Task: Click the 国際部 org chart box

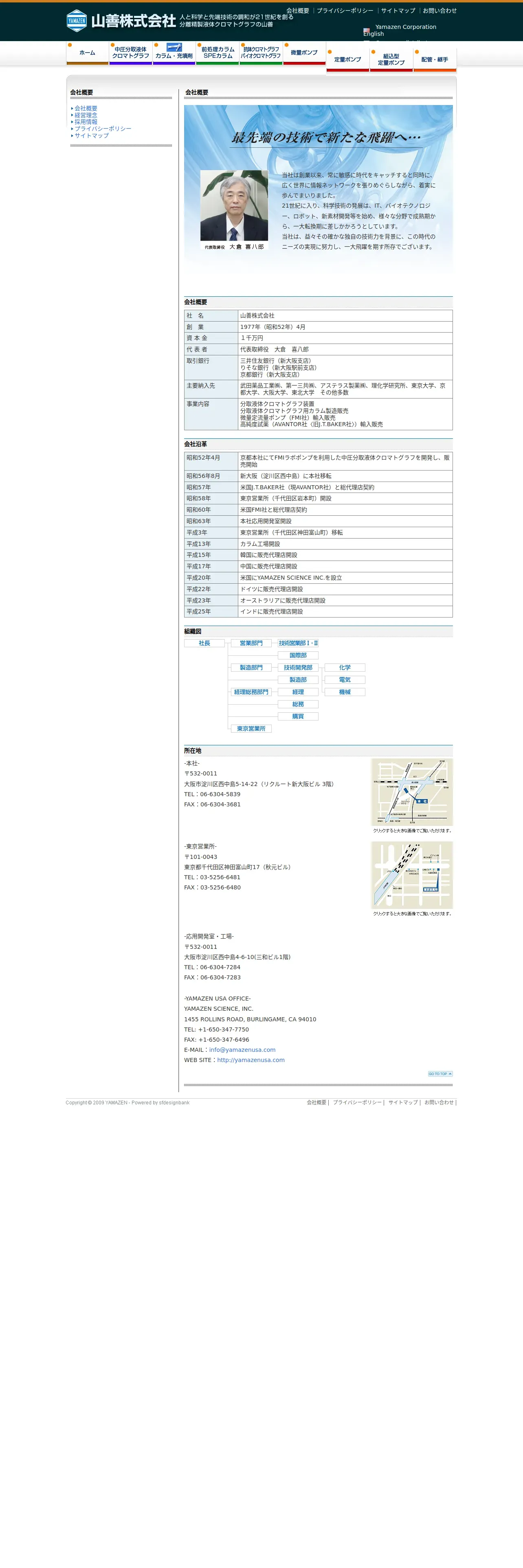Action: 298,655
